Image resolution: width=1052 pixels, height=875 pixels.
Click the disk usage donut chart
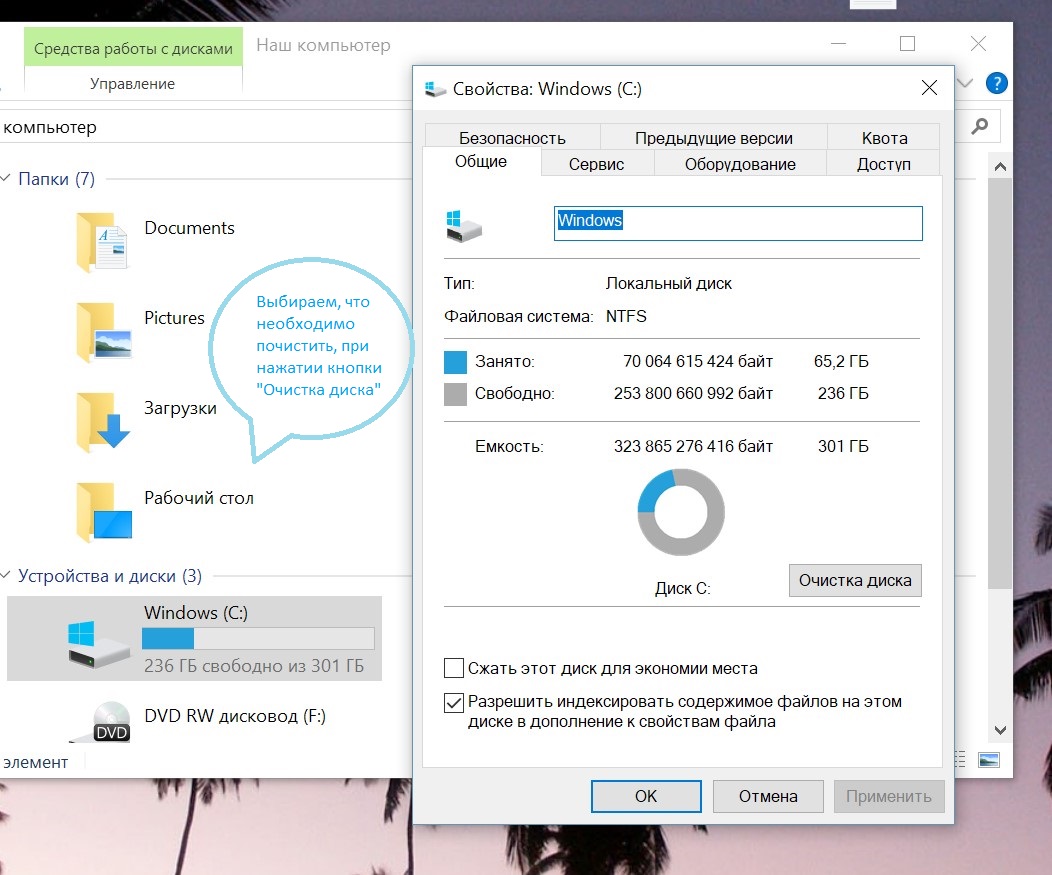(x=681, y=512)
